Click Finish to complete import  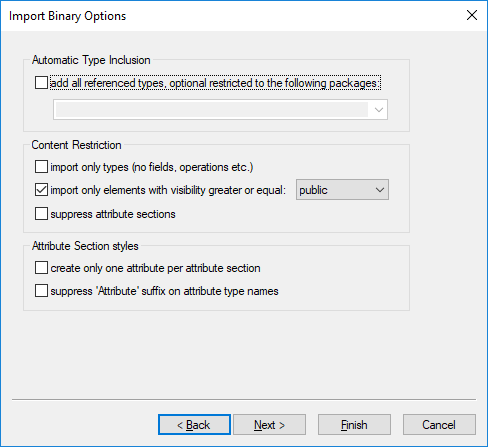click(x=354, y=425)
